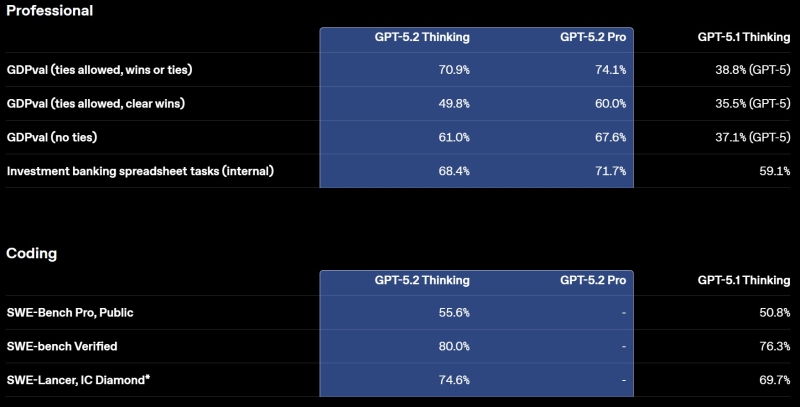Click the Professional section heading
This screenshot has height=407, width=800.
coord(49,11)
